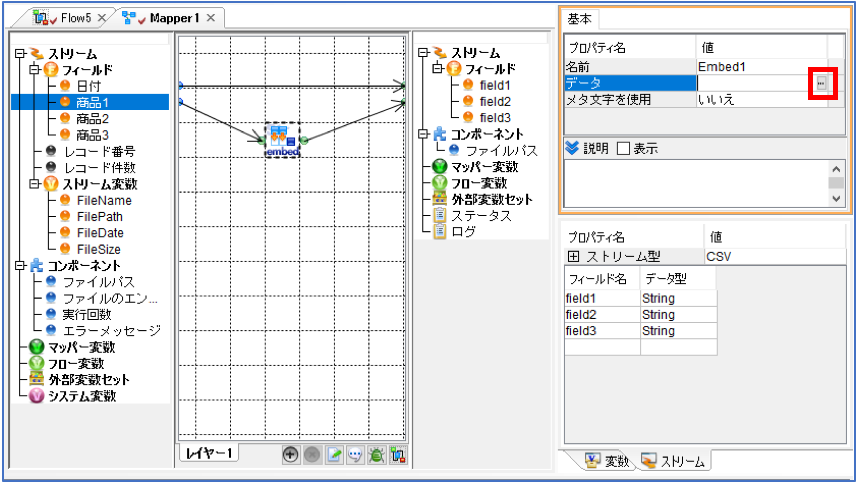Collapse the input コンポーネント node
The image size is (858, 482).
[20, 265]
